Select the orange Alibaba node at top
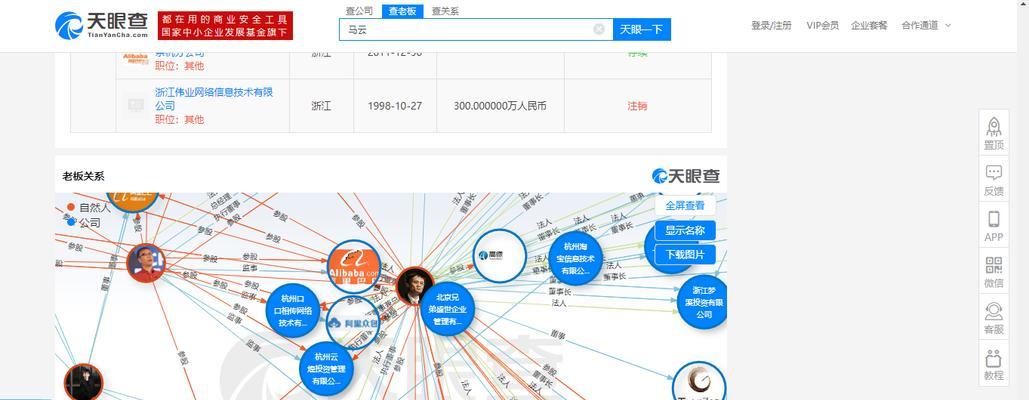Image resolution: width=1029 pixels, height=400 pixels. [x=133, y=201]
